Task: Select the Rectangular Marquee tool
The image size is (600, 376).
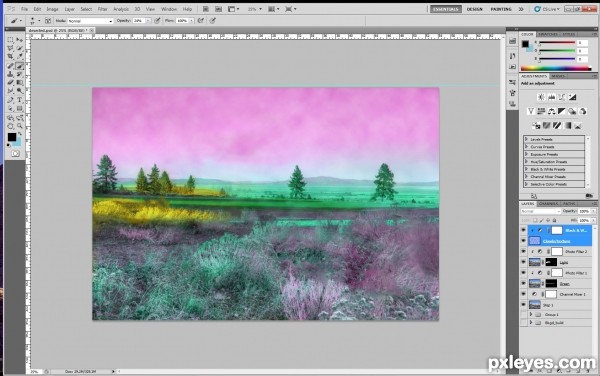Action: [10, 40]
